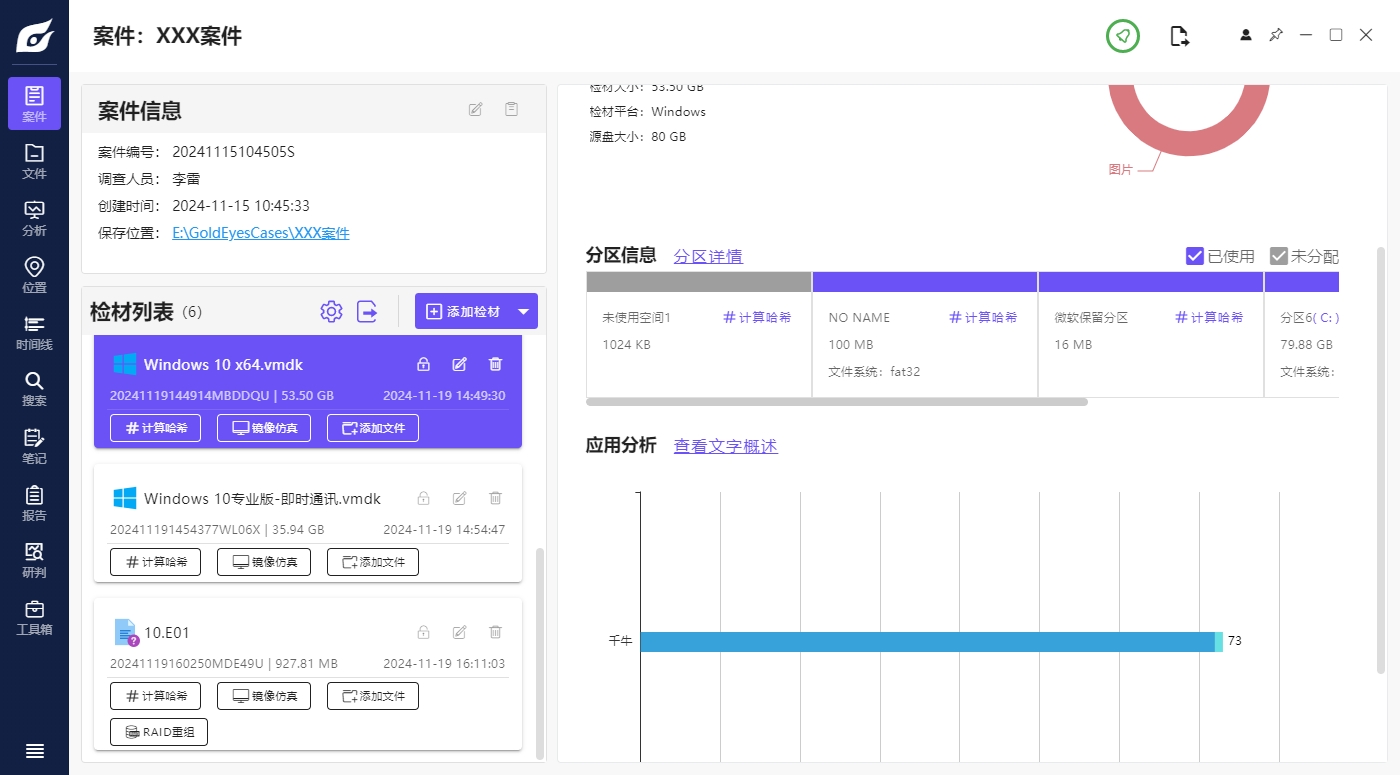Open 查看文字概述 text summary link
Image resolution: width=1400 pixels, height=775 pixels.
[x=724, y=446]
